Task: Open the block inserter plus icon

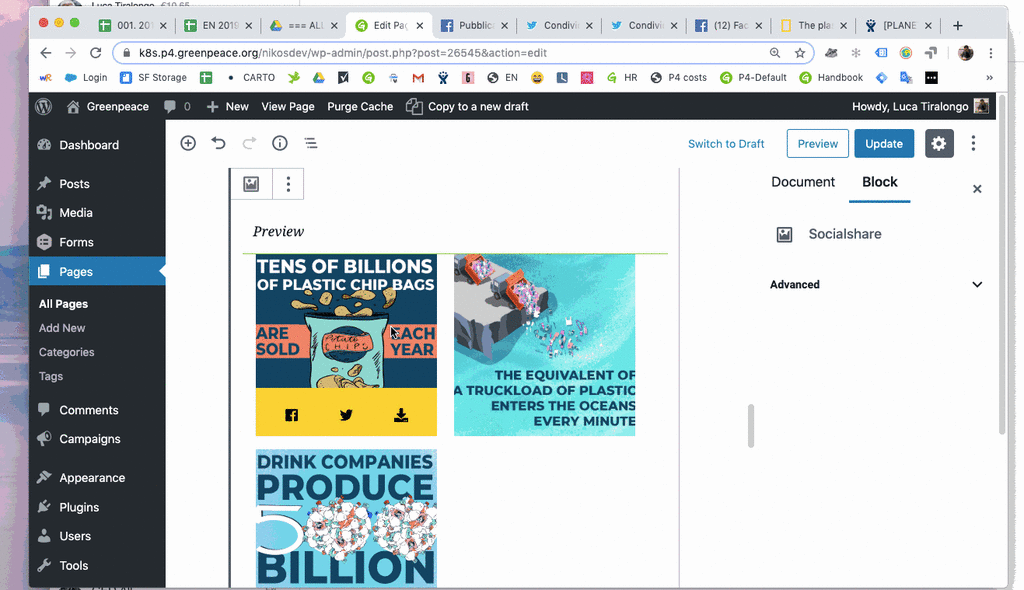Action: click(188, 143)
